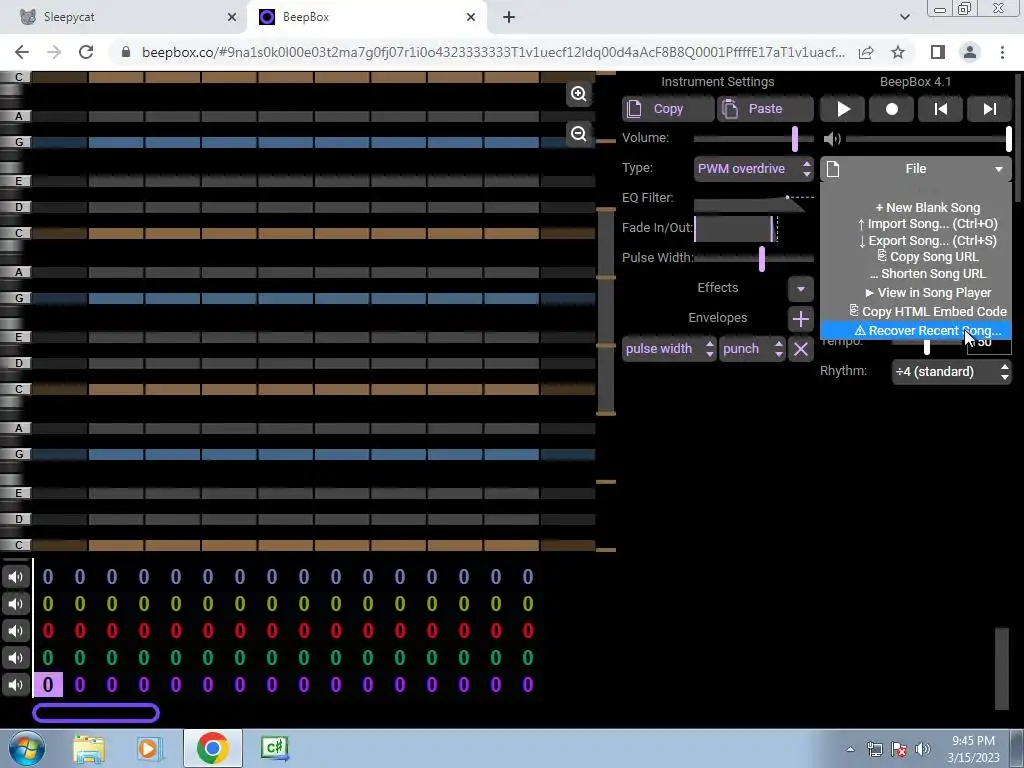1024x768 pixels.
Task: Zoom out the pattern editor
Action: [x=579, y=134]
